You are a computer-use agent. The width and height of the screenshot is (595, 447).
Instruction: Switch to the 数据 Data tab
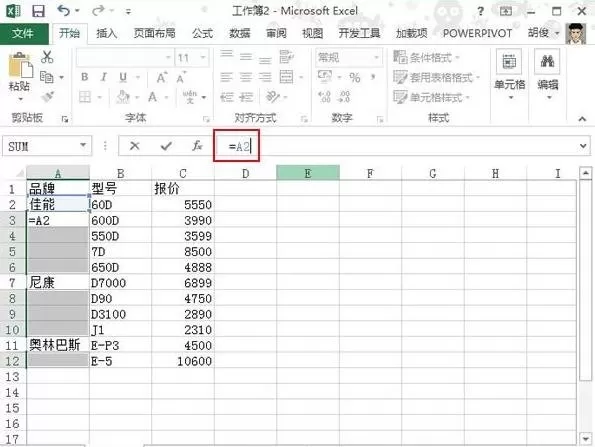pyautogui.click(x=239, y=34)
